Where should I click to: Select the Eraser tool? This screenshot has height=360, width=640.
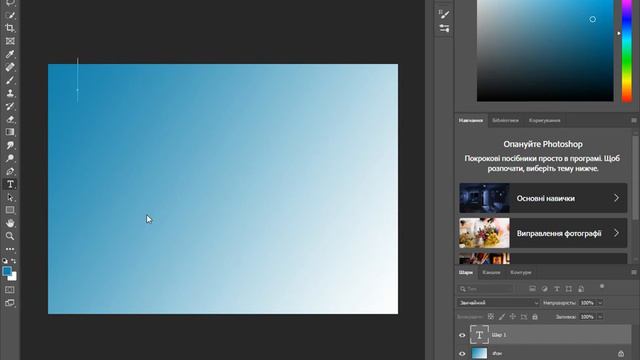coord(10,119)
